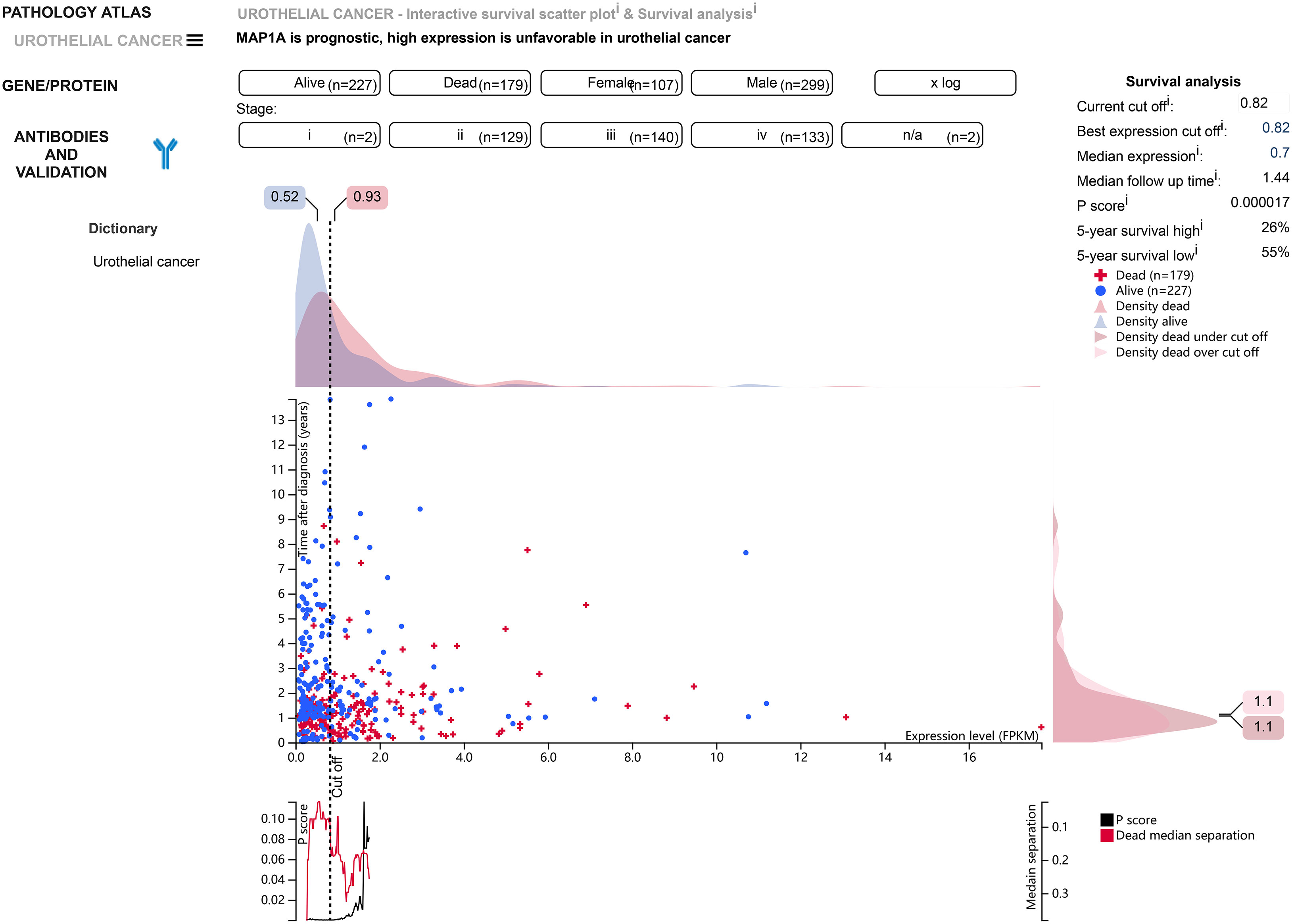Click the 0.93 dead density median label
Image resolution: width=1292 pixels, height=924 pixels.
(x=367, y=197)
